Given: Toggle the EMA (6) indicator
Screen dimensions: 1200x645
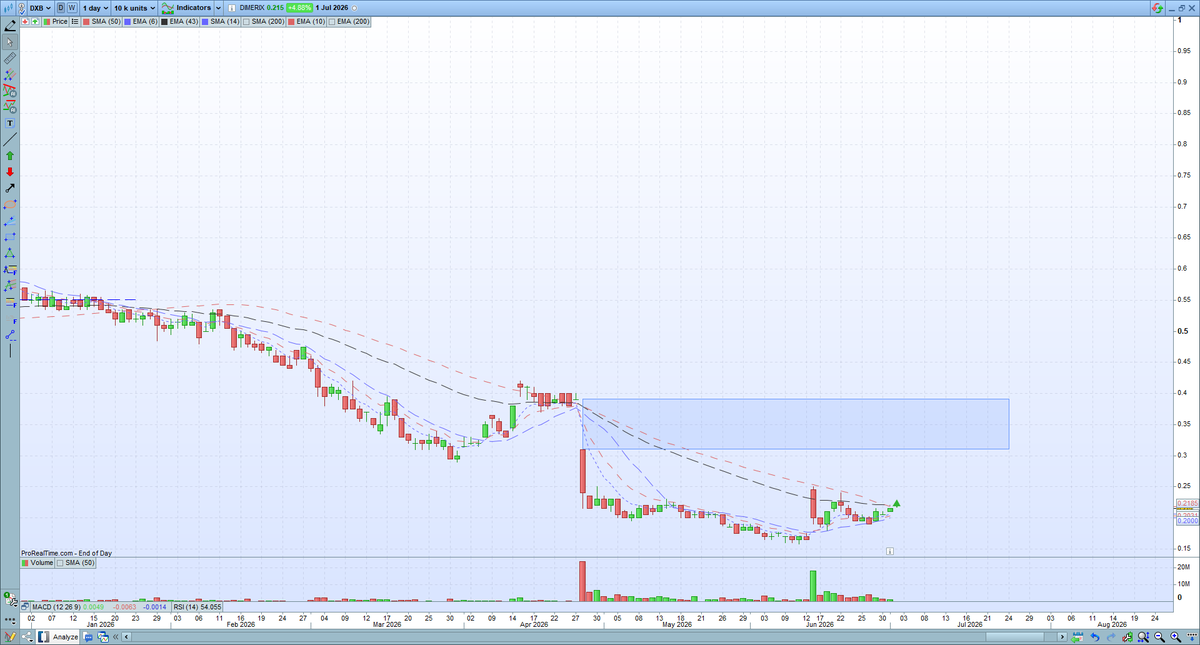Looking at the screenshot, I should tap(141, 21).
